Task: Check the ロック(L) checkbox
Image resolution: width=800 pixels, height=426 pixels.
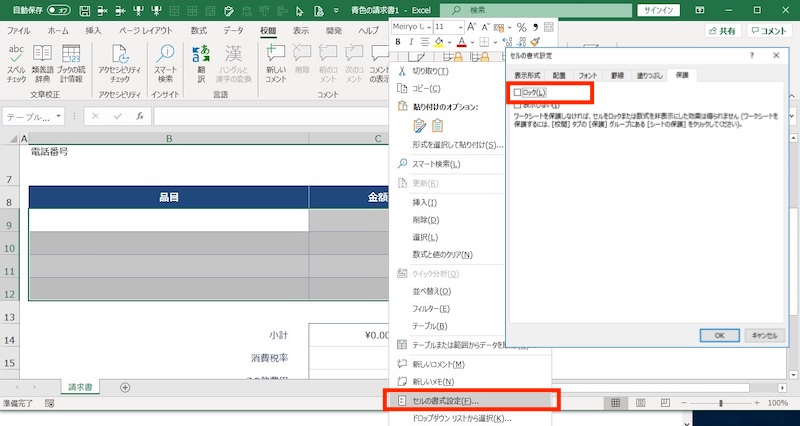Action: tap(518, 93)
